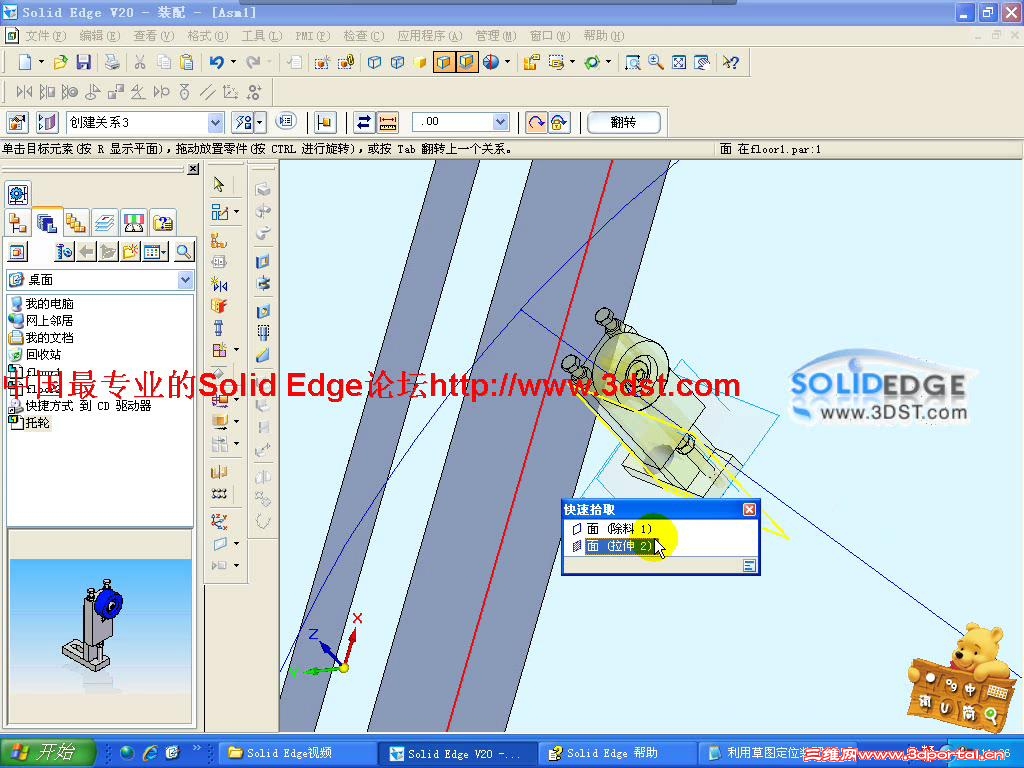1024x768 pixels.
Task: Select 托轮 part in the library list
Action: (29, 423)
